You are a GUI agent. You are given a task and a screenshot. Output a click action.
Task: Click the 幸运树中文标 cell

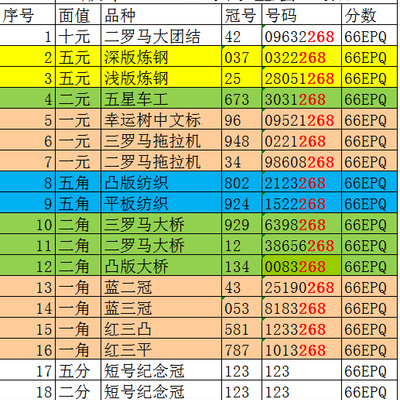point(161,120)
